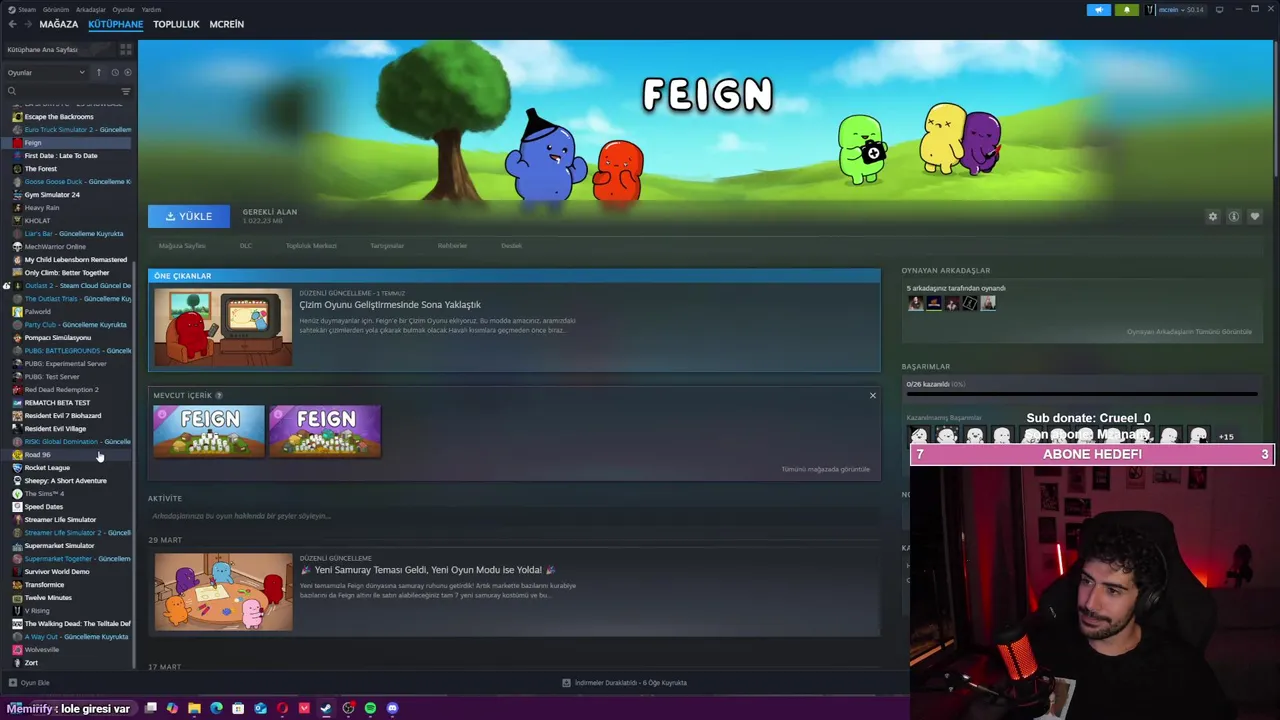The width and height of the screenshot is (1280, 720).
Task: Click The Sims 4 game icon
Action: click(x=17, y=494)
